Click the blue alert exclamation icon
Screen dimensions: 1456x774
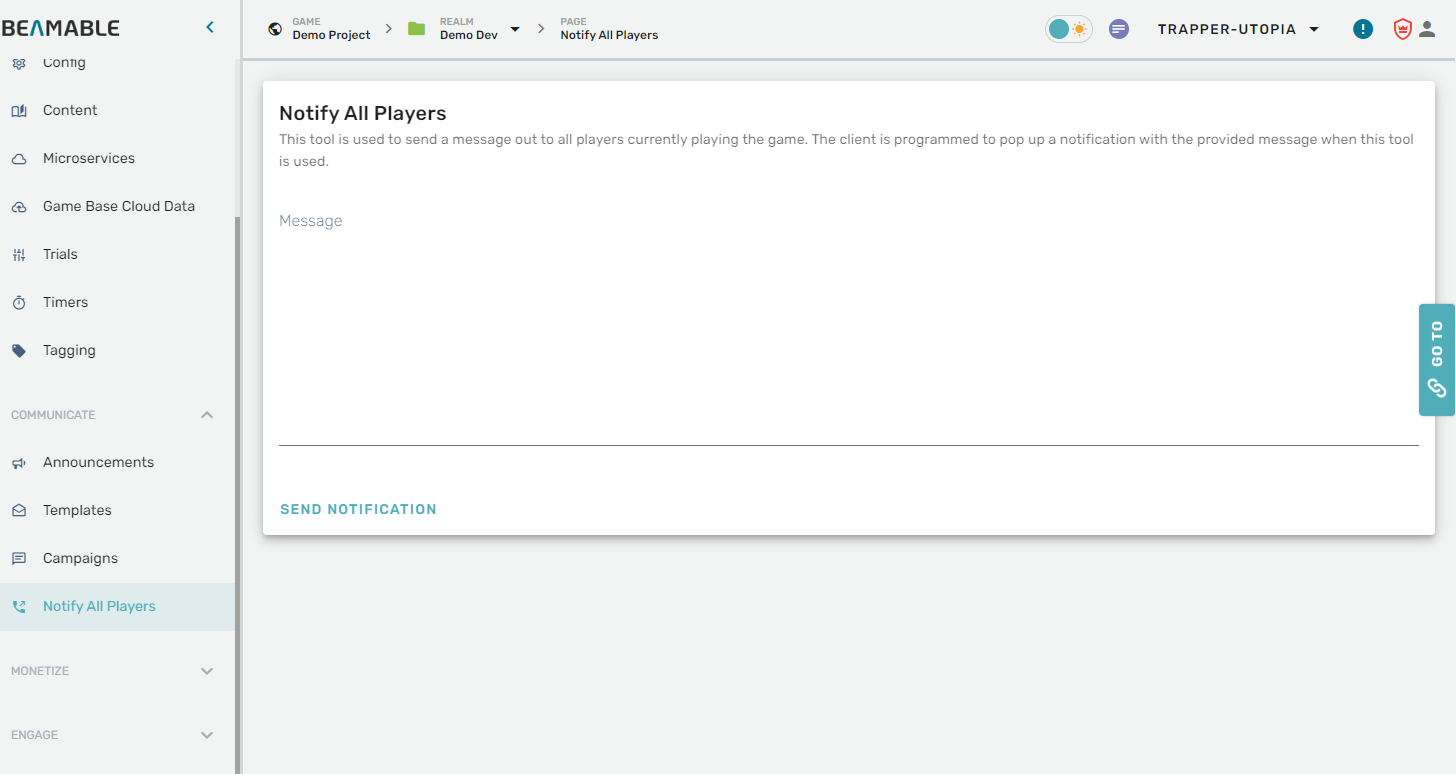1362,29
